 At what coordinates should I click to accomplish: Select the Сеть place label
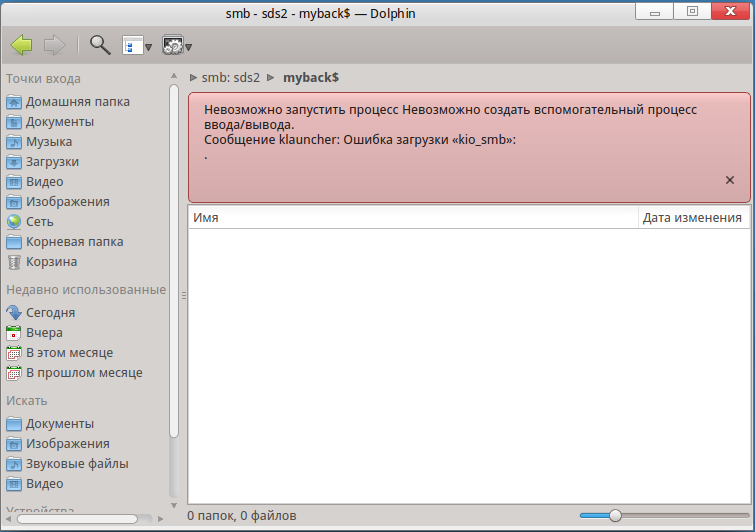[x=39, y=222]
